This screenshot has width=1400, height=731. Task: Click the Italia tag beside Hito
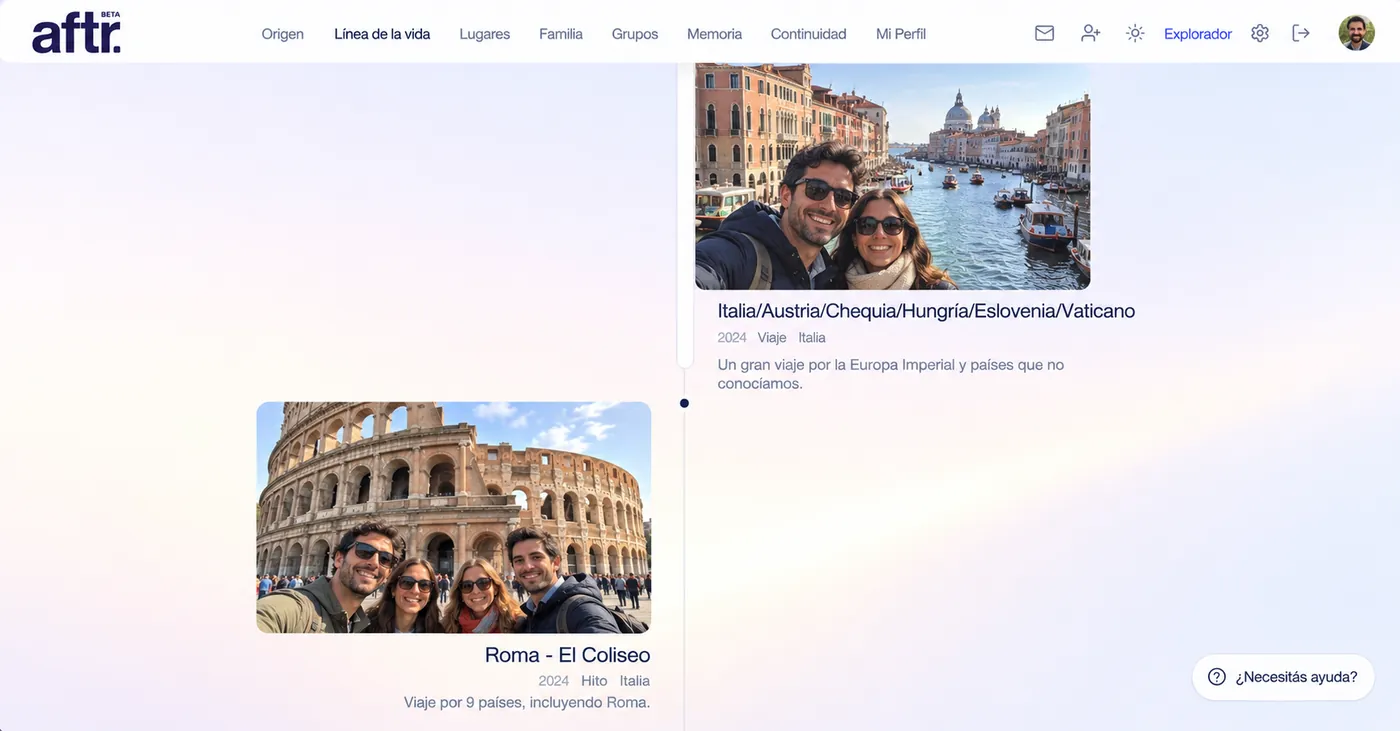[x=635, y=681]
